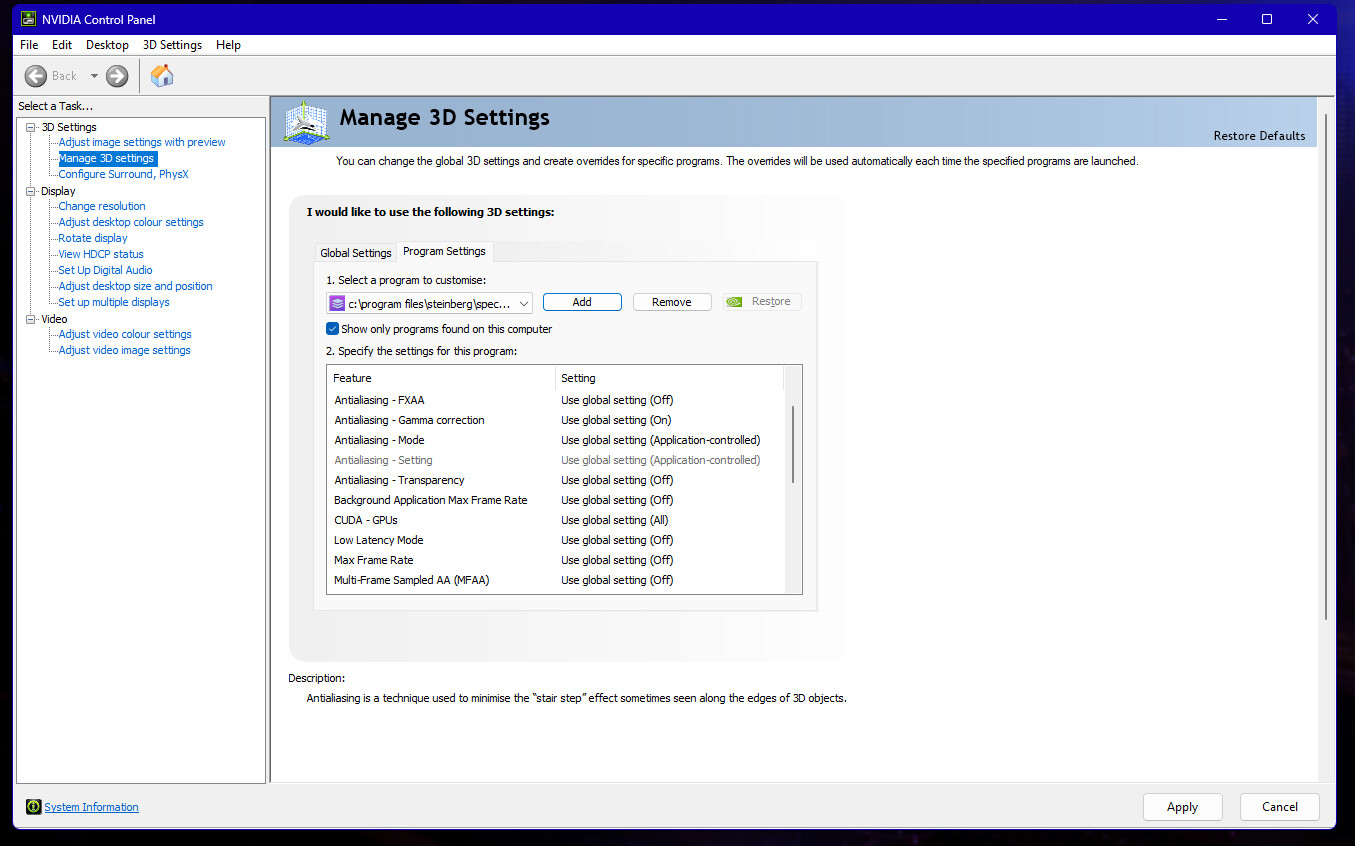Open 'Configure Surround, PhysX' task

[x=123, y=174]
